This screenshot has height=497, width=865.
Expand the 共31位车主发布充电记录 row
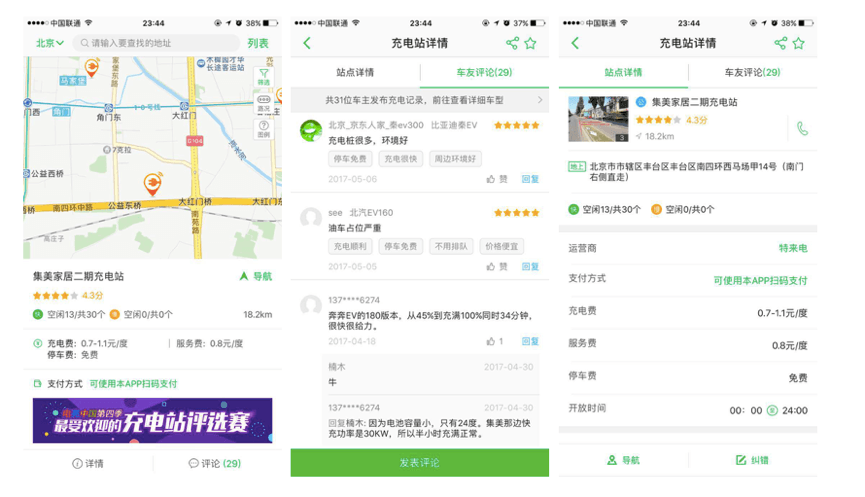click(420, 100)
